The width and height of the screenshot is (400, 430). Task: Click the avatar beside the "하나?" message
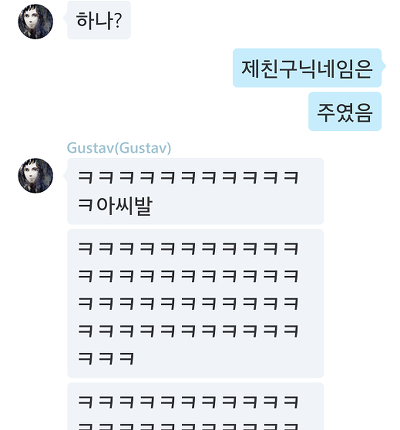(35, 22)
